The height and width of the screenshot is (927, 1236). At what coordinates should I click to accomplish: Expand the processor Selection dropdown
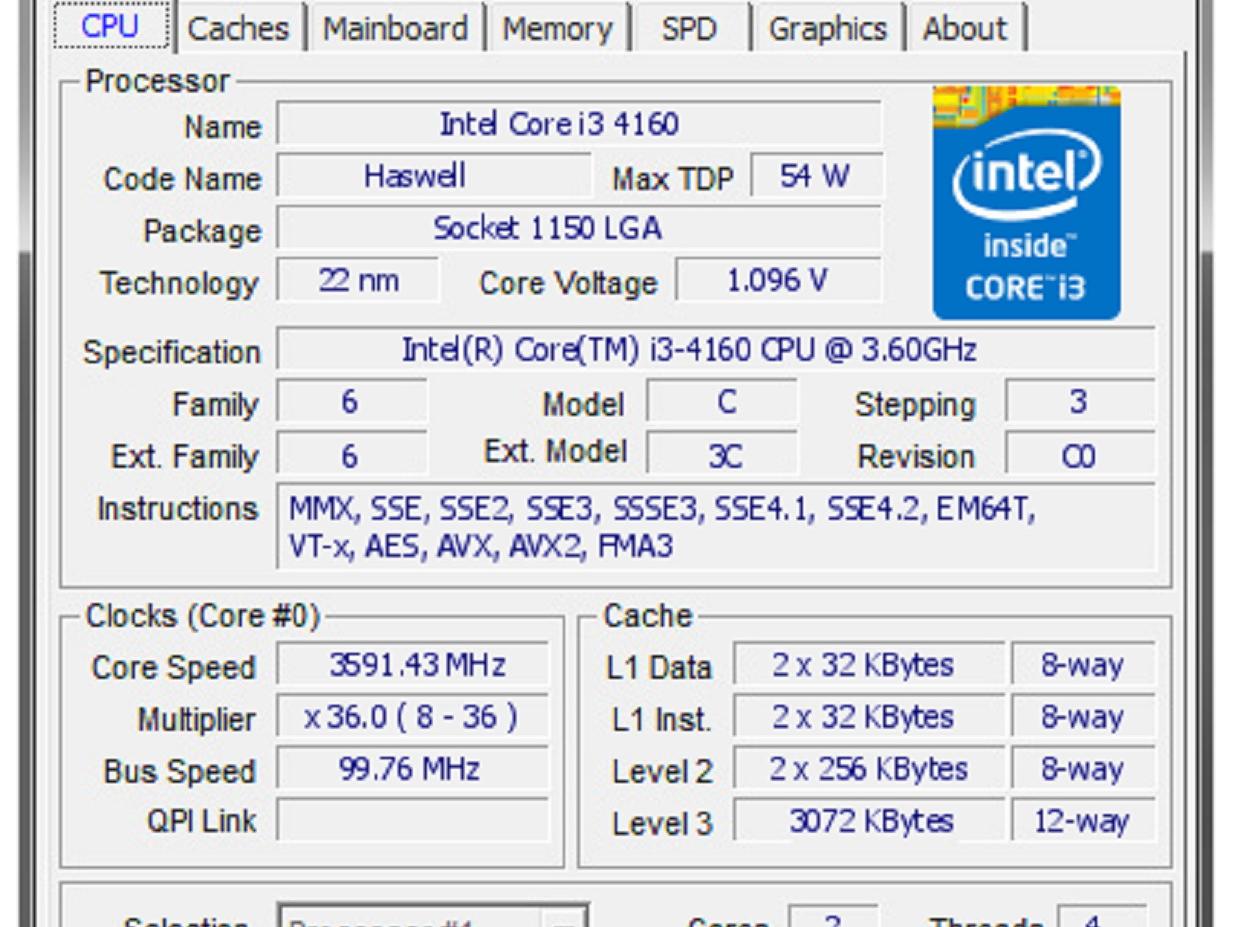[x=563, y=920]
